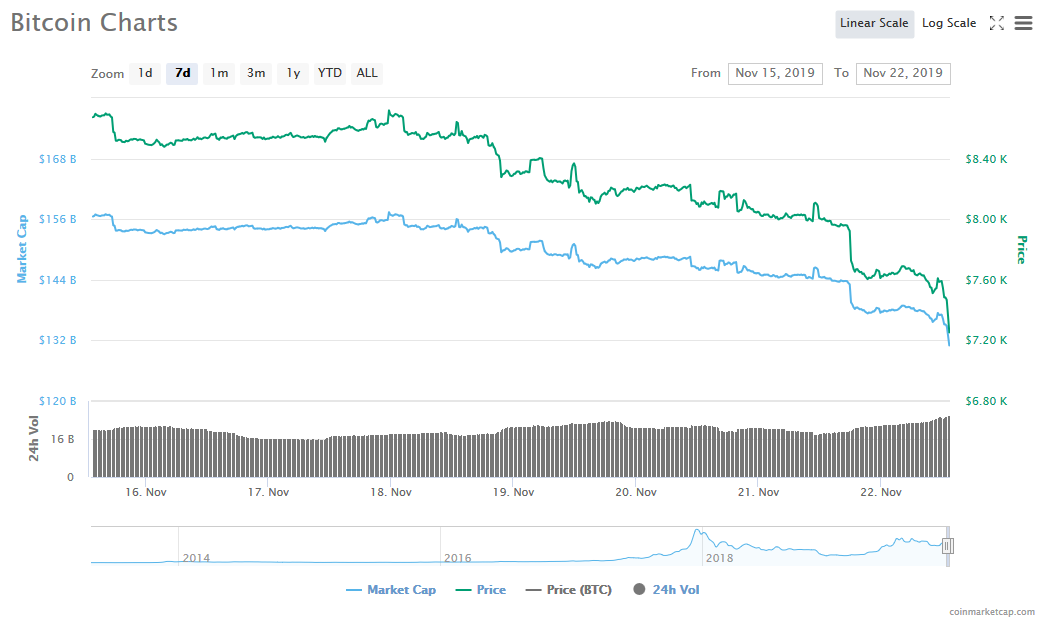Set zoom to 1m
1045x620 pixels.
(x=219, y=73)
